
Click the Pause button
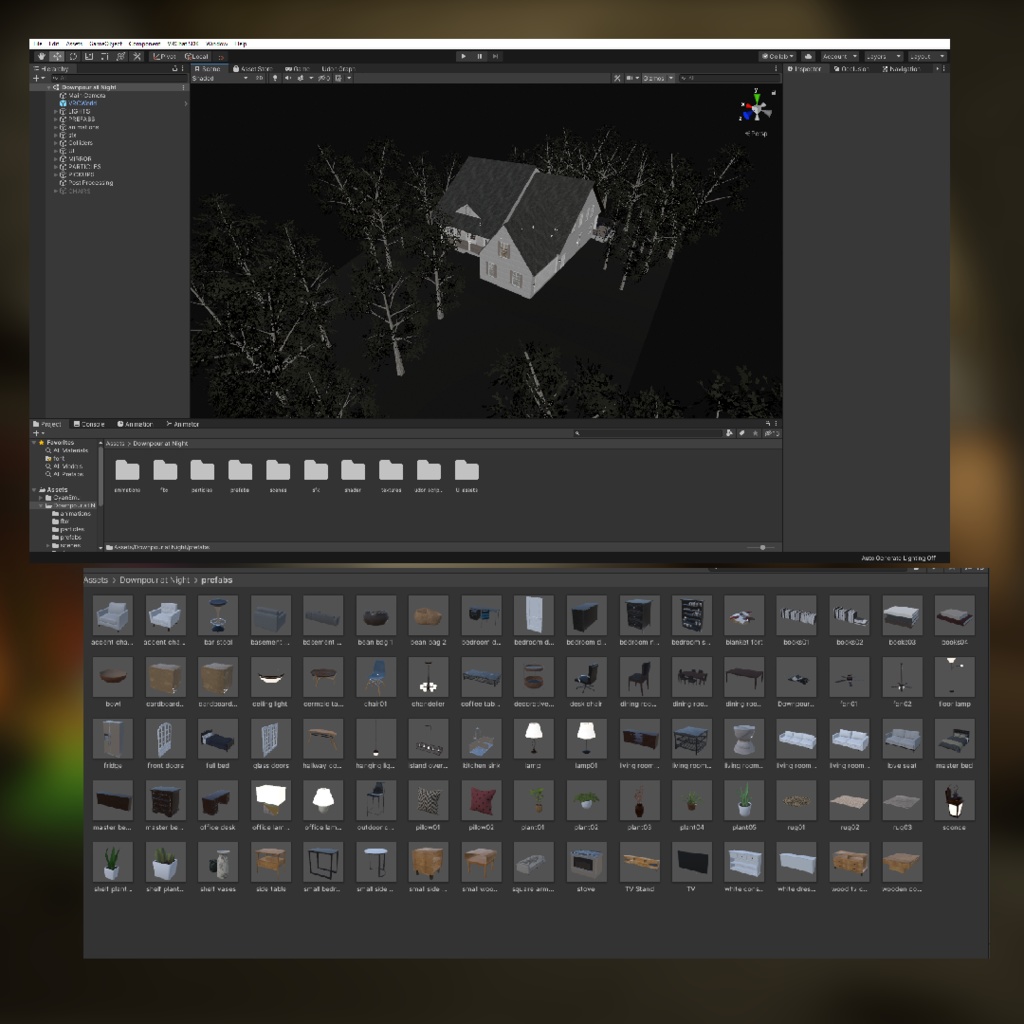coord(479,57)
